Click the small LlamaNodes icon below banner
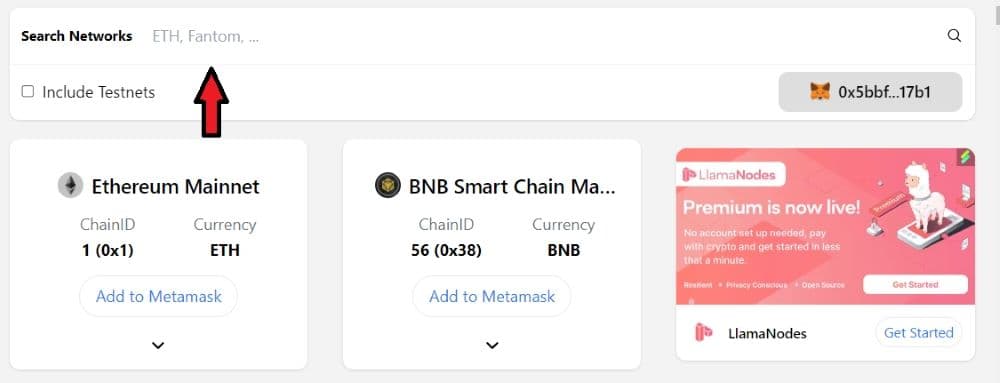 pos(703,333)
